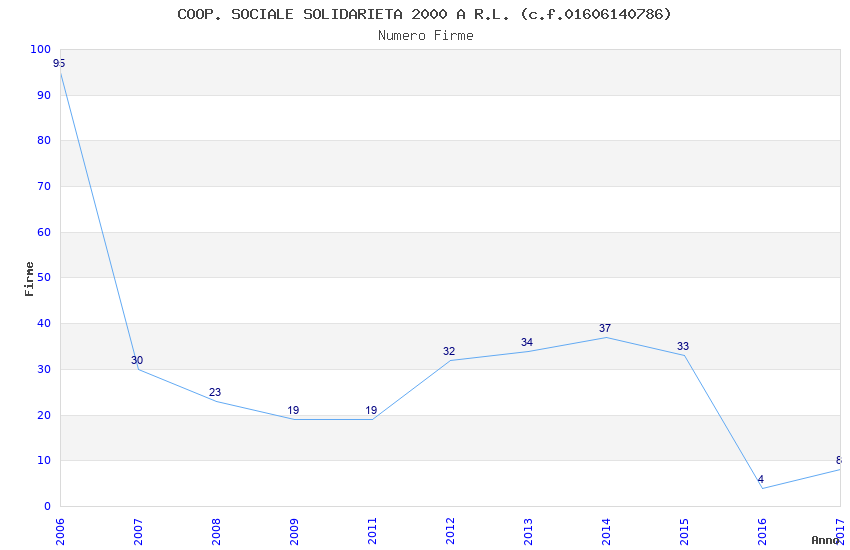Select the data label 33 for 2015
Image resolution: width=850 pixels, height=550 pixels.
click(683, 346)
